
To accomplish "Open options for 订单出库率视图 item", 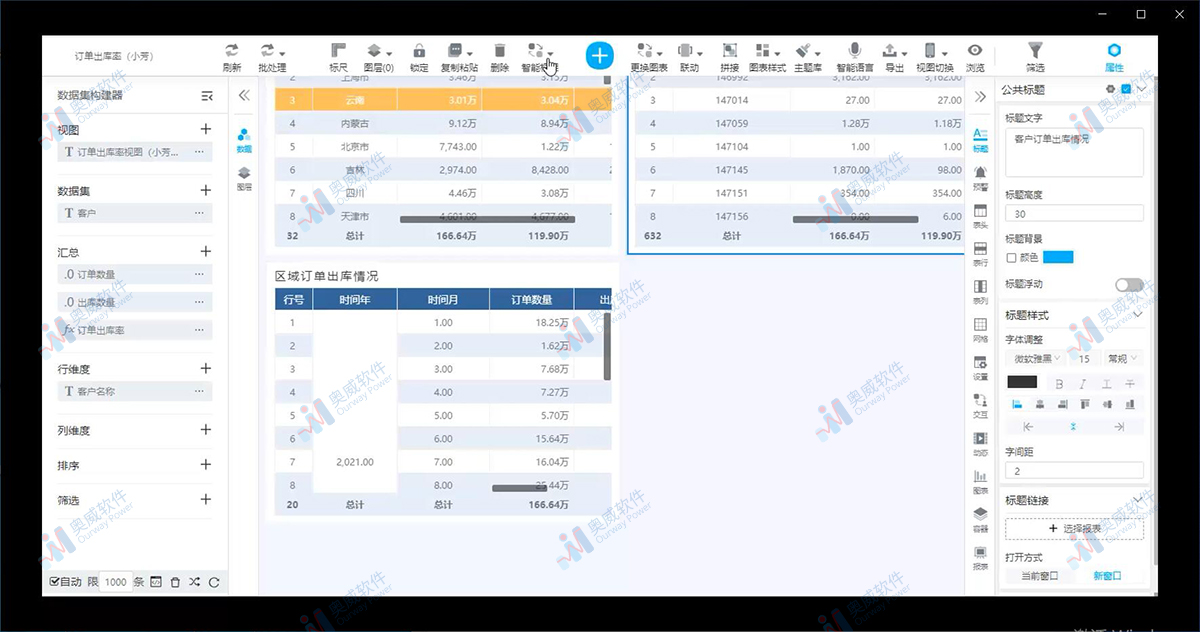I will tap(199, 152).
